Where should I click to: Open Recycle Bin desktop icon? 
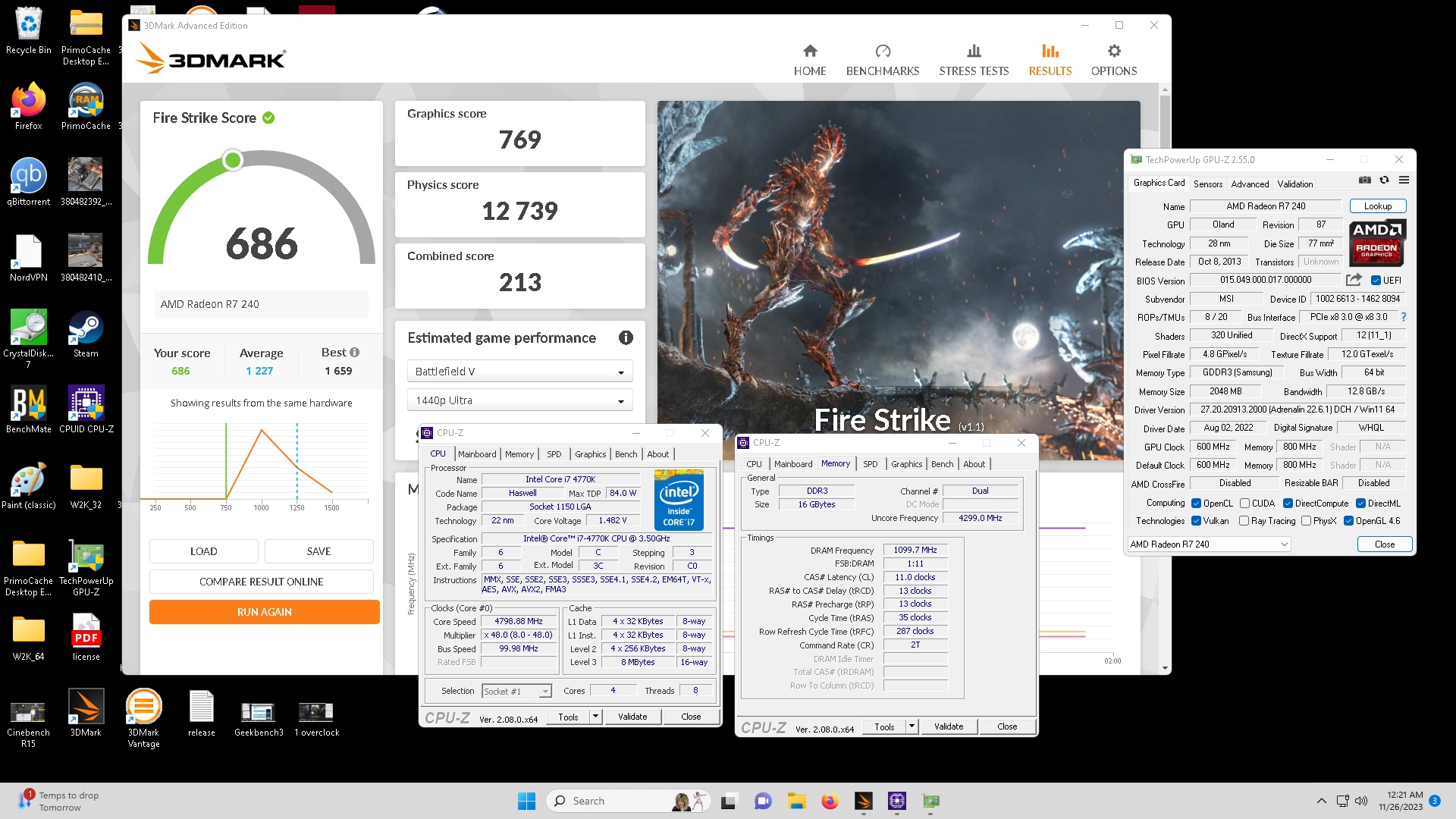[29, 32]
